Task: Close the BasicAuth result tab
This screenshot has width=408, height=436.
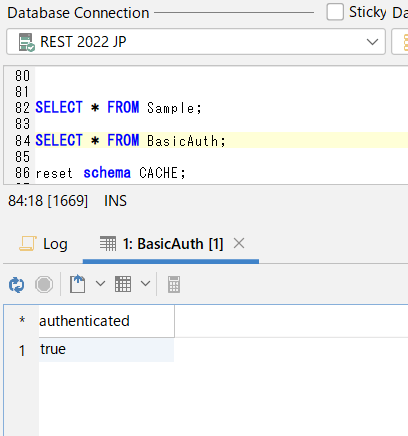Action: click(239, 243)
